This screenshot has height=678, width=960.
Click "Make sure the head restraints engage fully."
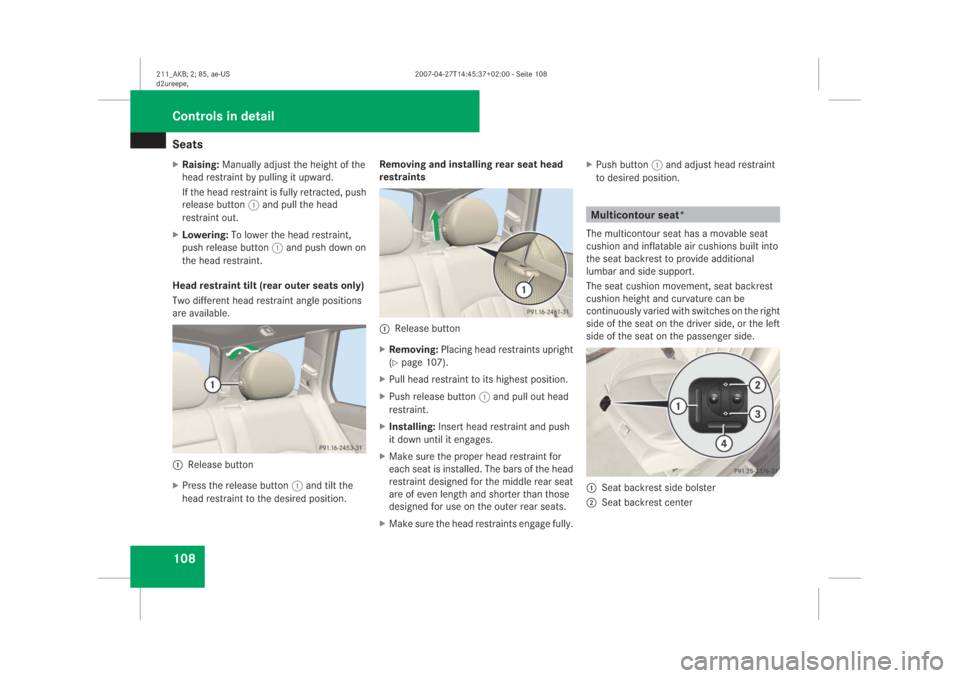[481, 524]
